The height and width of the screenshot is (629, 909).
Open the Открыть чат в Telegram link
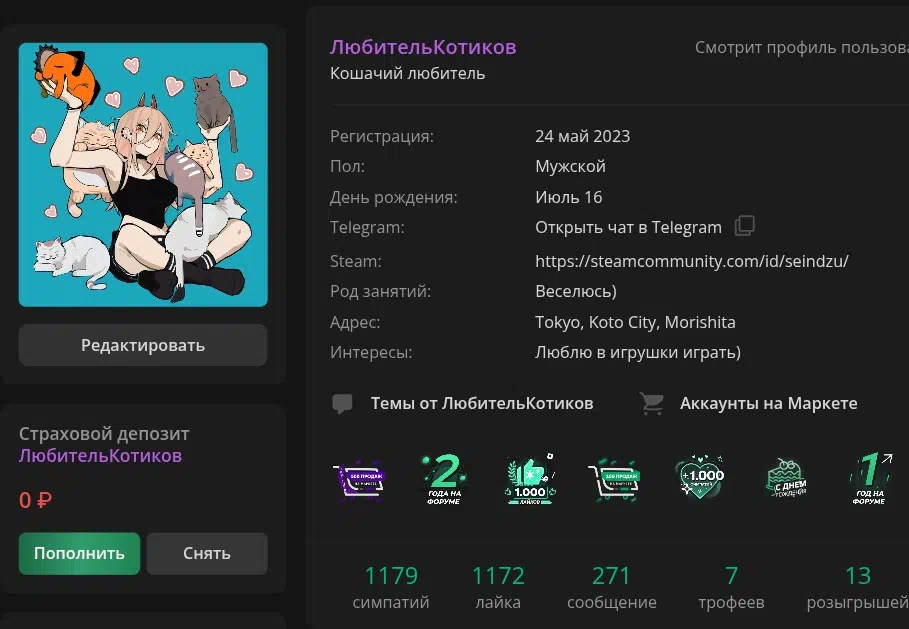(628, 227)
